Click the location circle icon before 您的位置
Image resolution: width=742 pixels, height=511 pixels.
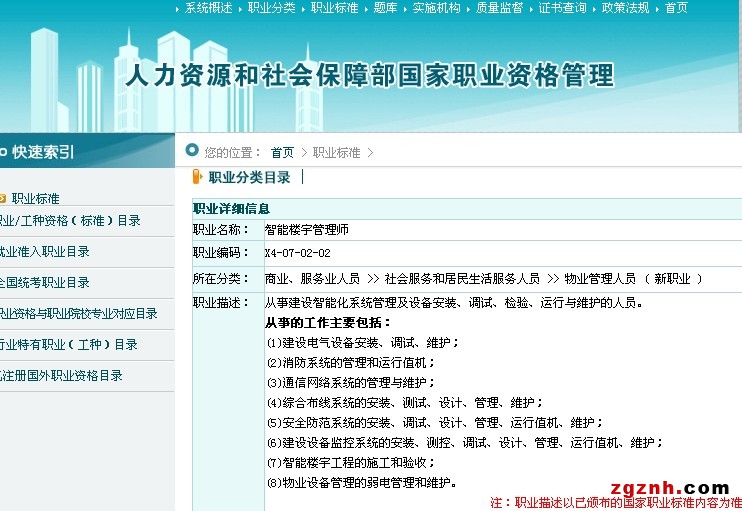click(x=192, y=152)
